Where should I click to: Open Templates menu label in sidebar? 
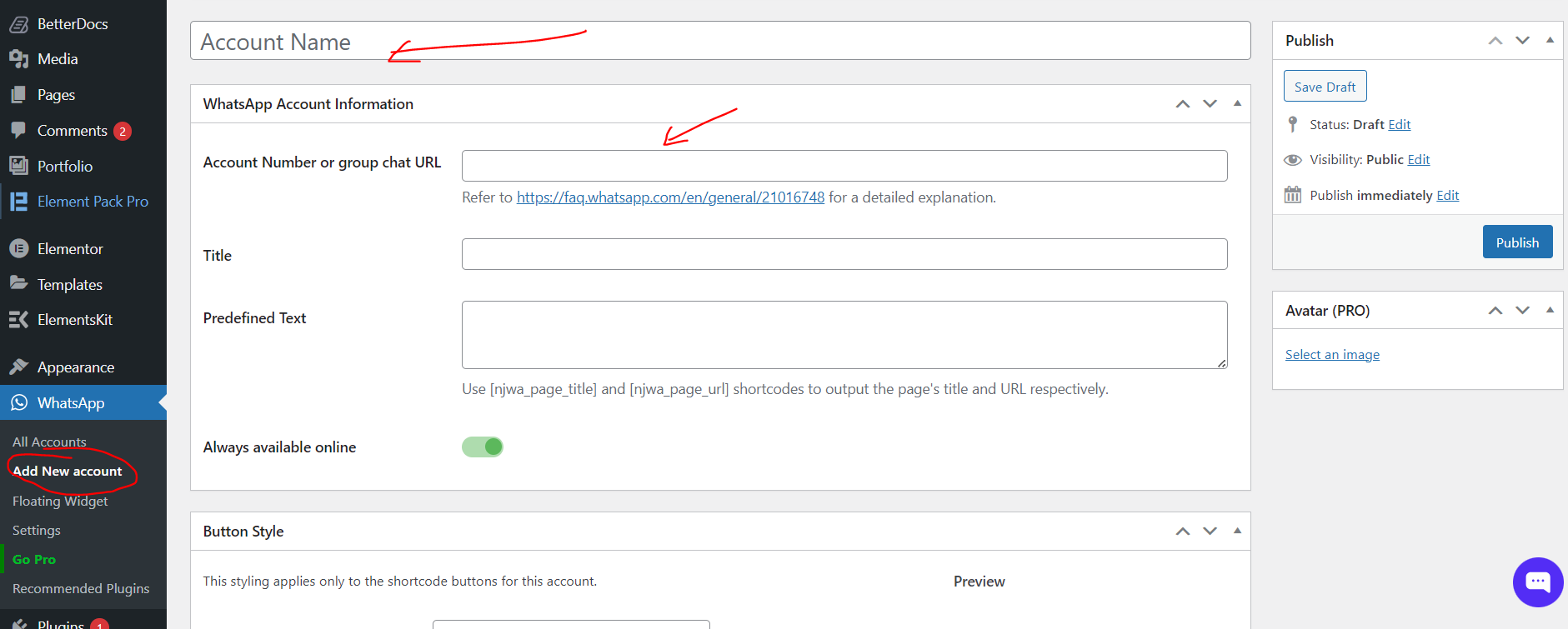coord(70,285)
